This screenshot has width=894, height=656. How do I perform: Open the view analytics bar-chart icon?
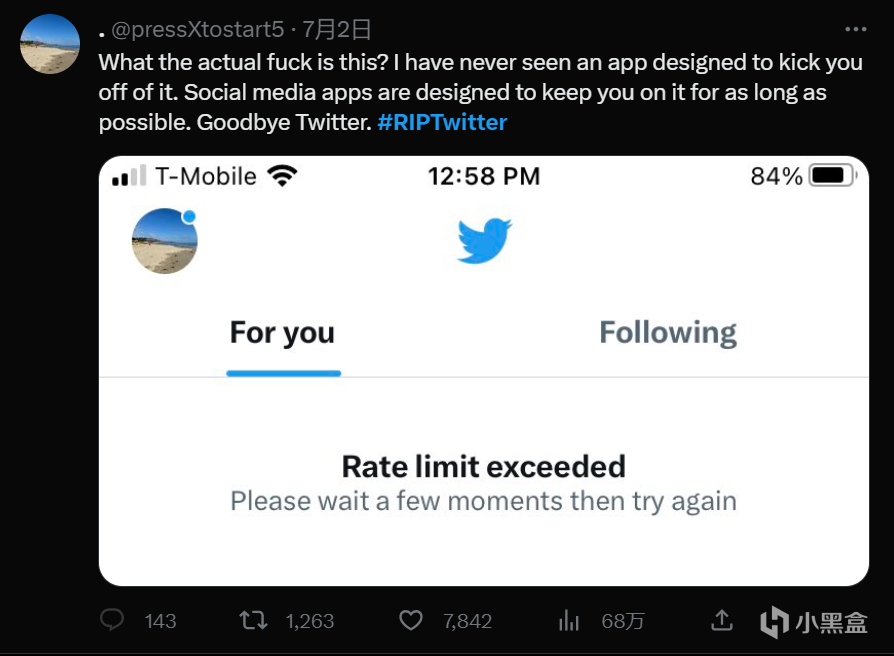[568, 620]
